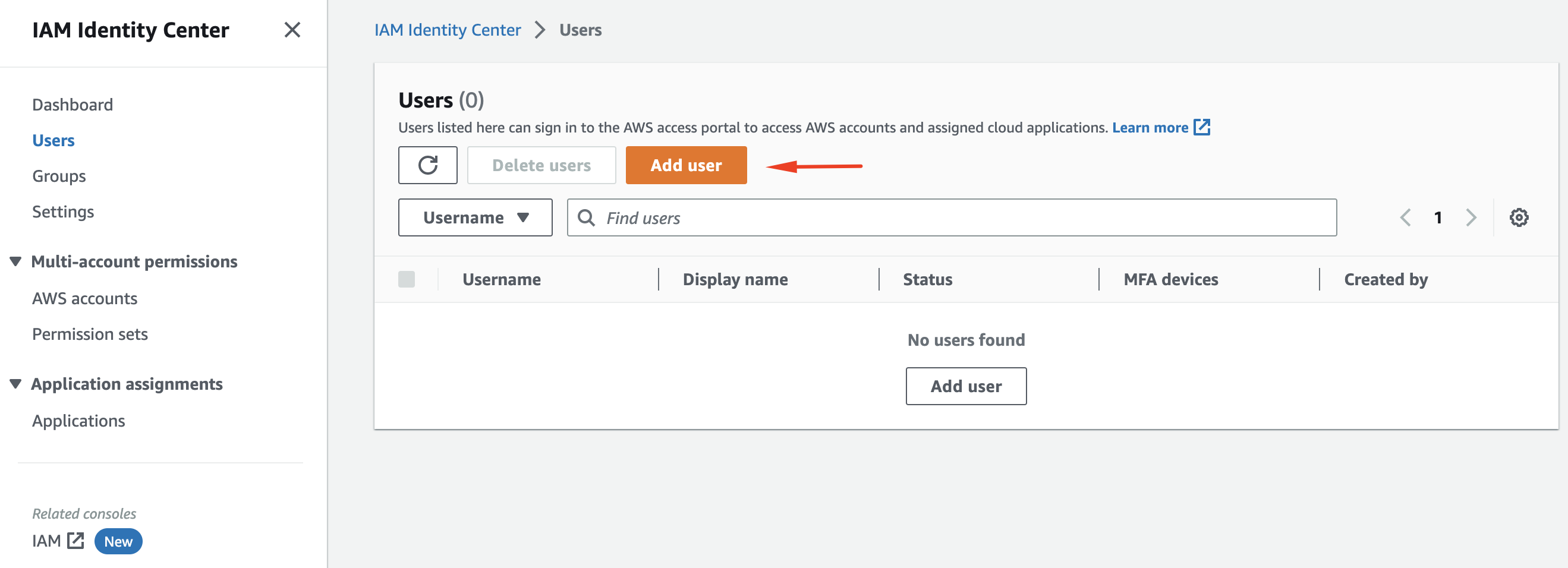
Task: Open Settings in the sidebar
Action: (x=64, y=212)
